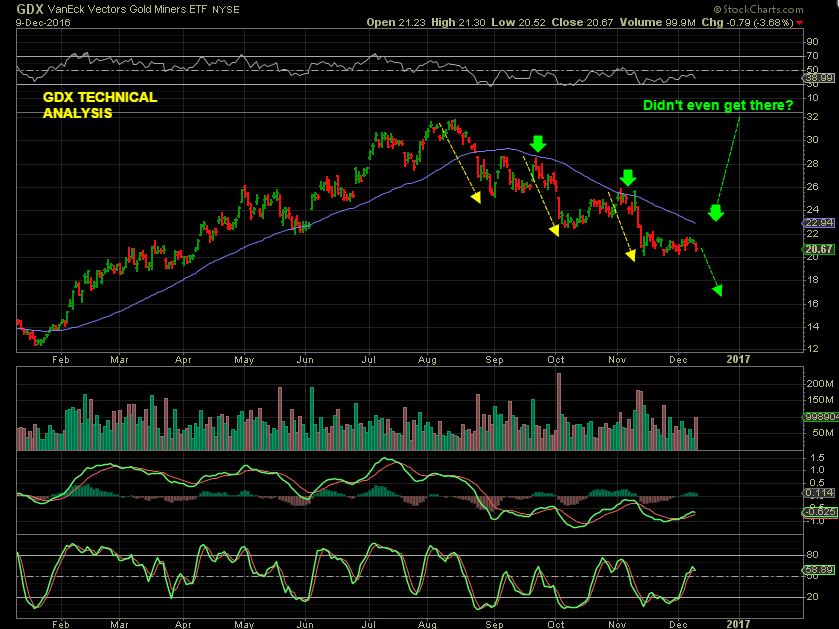The height and width of the screenshot is (629, 839).
Task: Click the Aug label under the price chart
Action: pyautogui.click(x=428, y=359)
